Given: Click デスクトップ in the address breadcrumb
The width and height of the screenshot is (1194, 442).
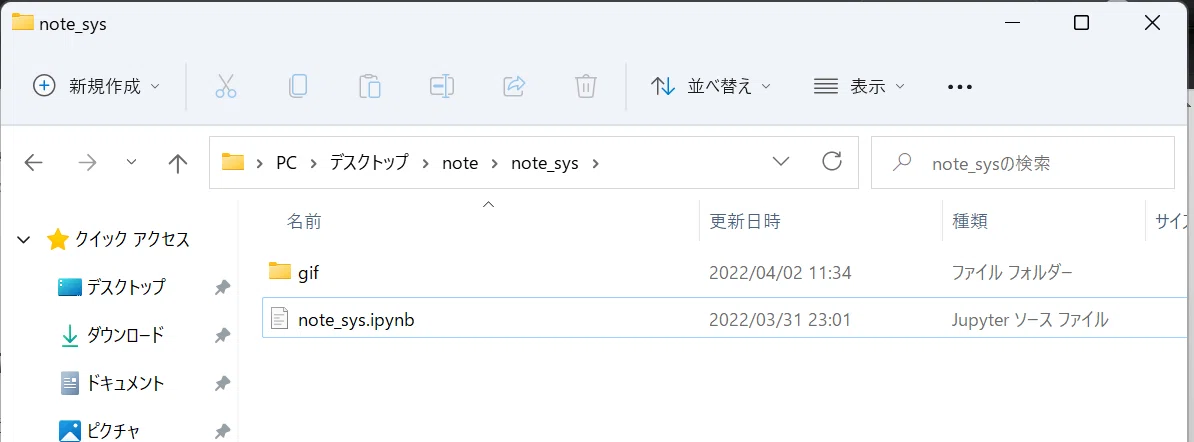Looking at the screenshot, I should point(369,162).
